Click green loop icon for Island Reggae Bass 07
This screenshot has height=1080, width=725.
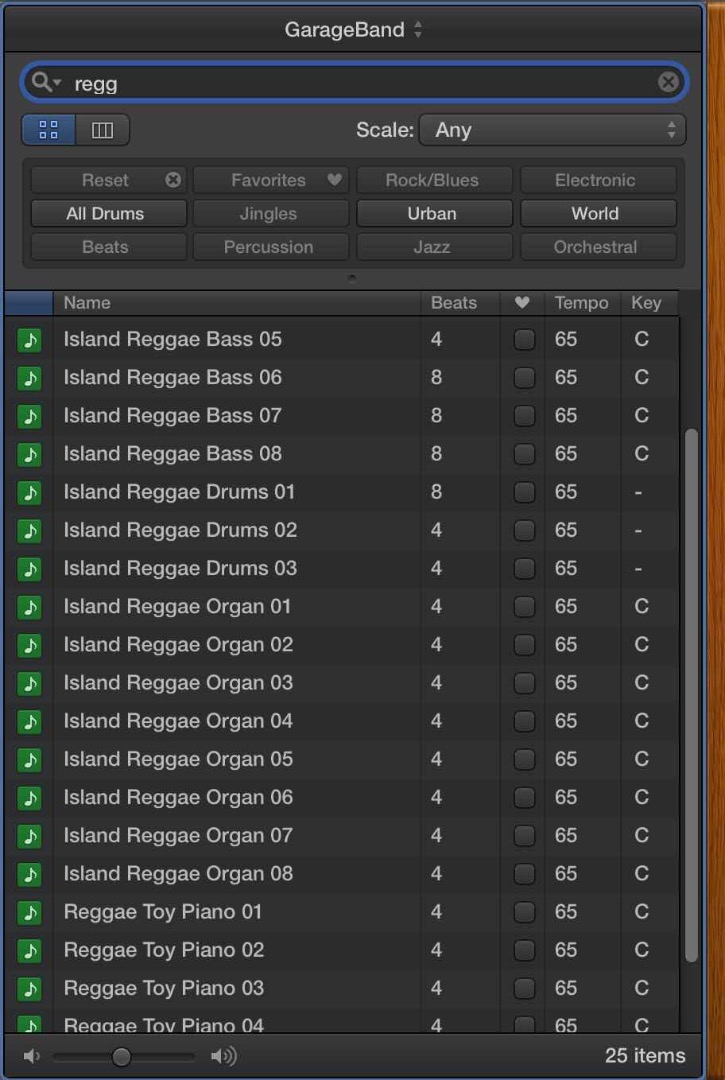pos(29,416)
